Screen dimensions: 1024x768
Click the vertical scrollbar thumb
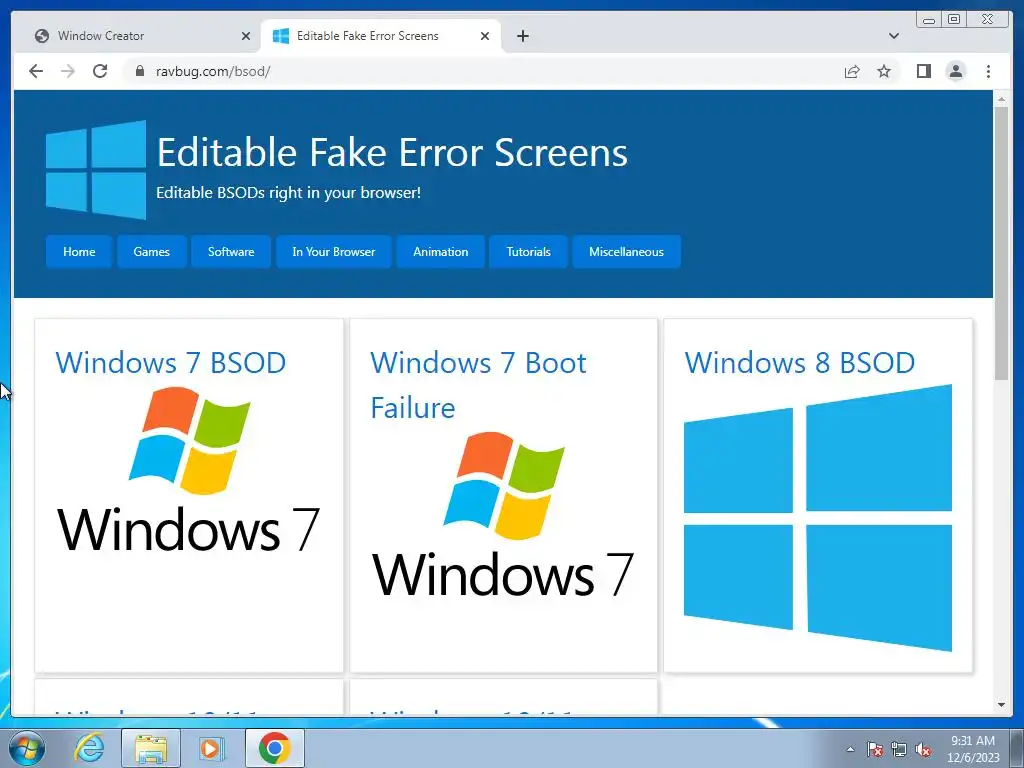[x=1001, y=243]
